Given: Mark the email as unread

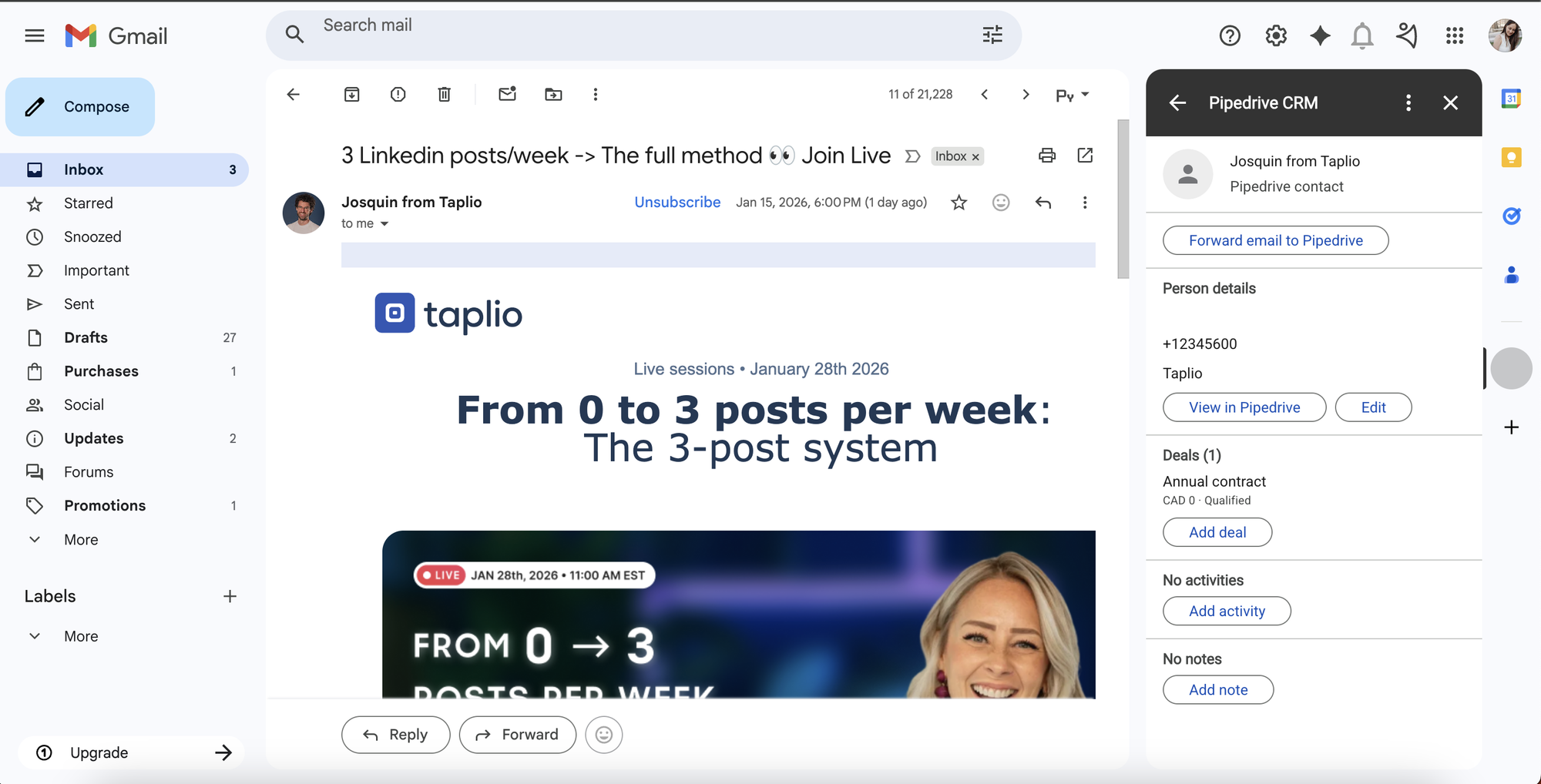Looking at the screenshot, I should coord(507,94).
